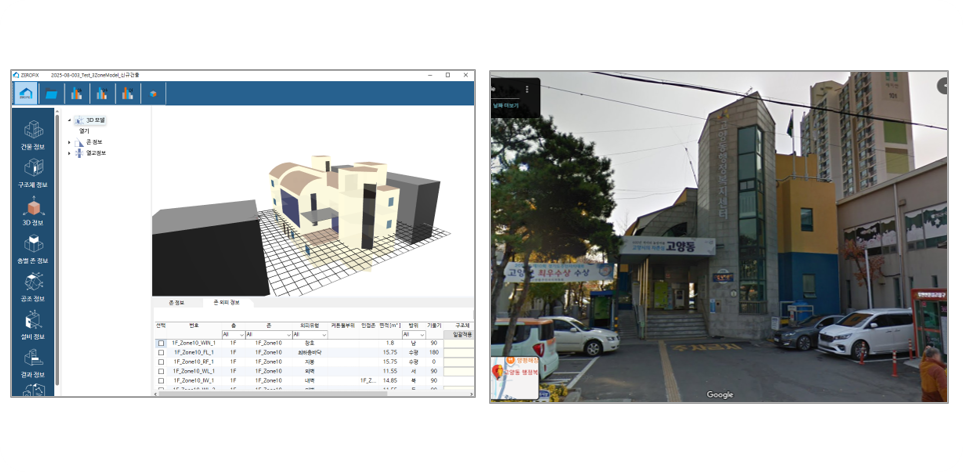Open the blue folder toolbar icon
Image resolution: width=963 pixels, height=472 pixels.
(x=52, y=94)
